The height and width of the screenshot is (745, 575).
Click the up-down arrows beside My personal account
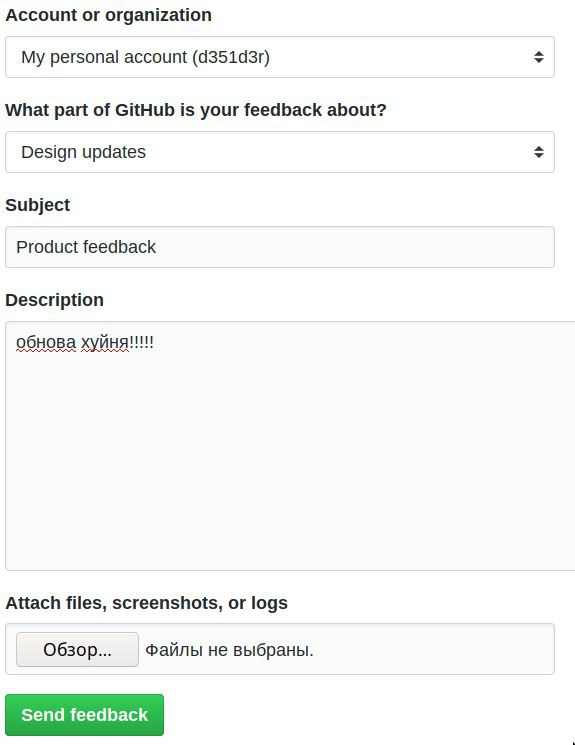[538, 57]
